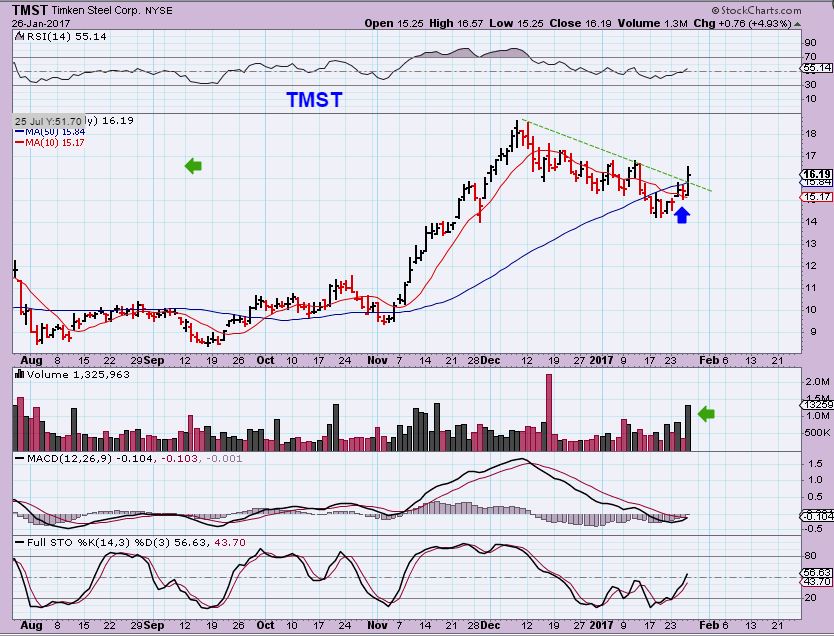This screenshot has height=636, width=834.
Task: Click the up-triangle icon after the change percent
Action: [796, 24]
